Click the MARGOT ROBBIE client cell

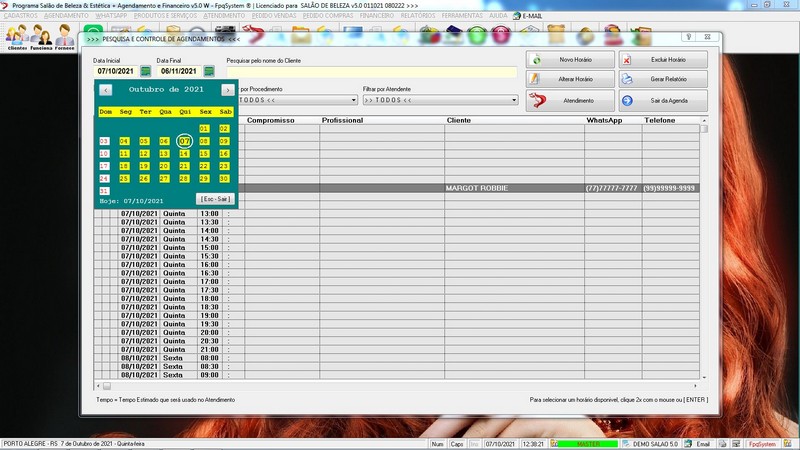(x=514, y=188)
